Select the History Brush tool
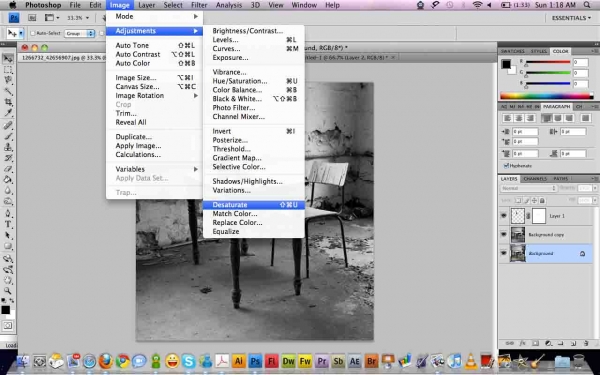 click(x=8, y=158)
